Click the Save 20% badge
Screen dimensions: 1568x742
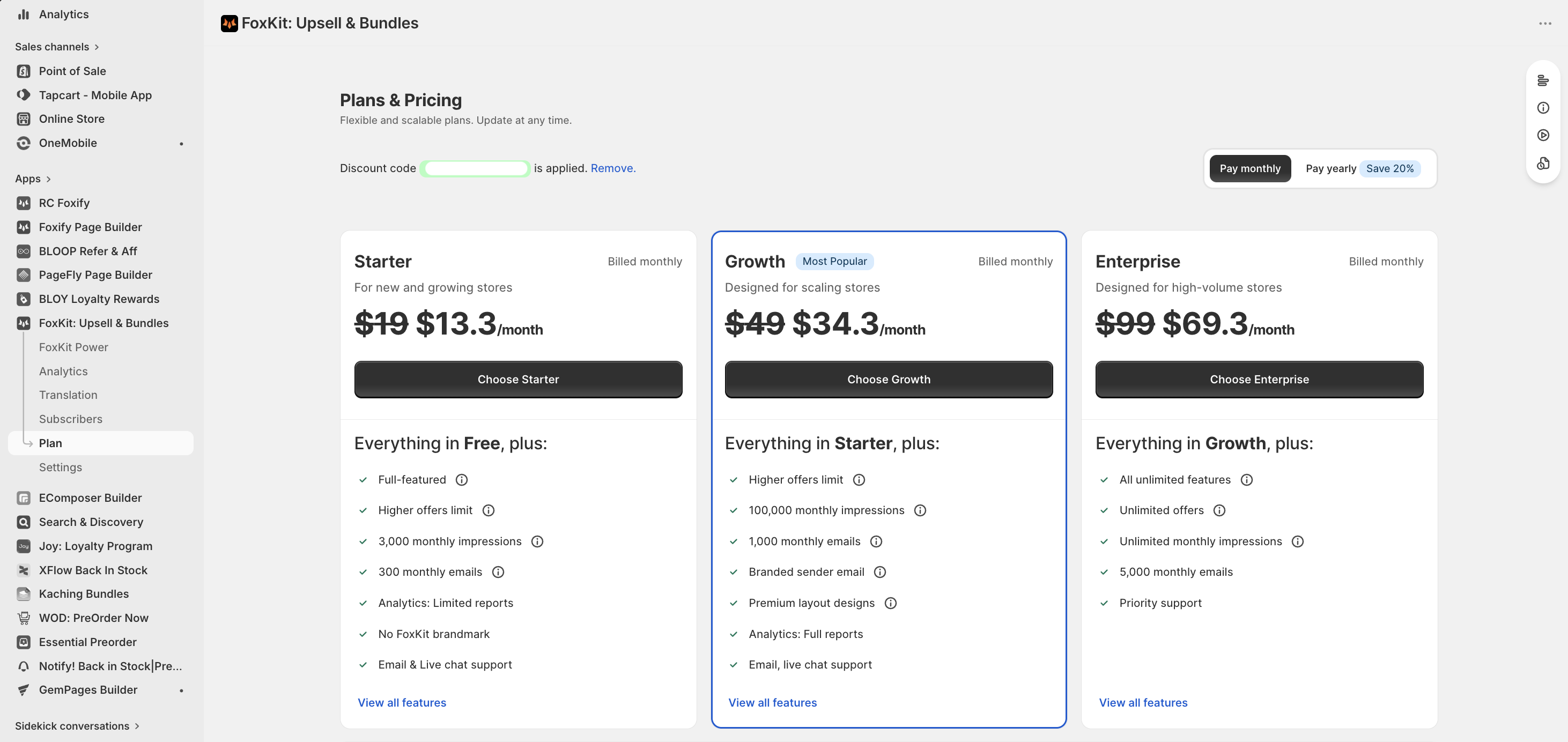[1389, 168]
